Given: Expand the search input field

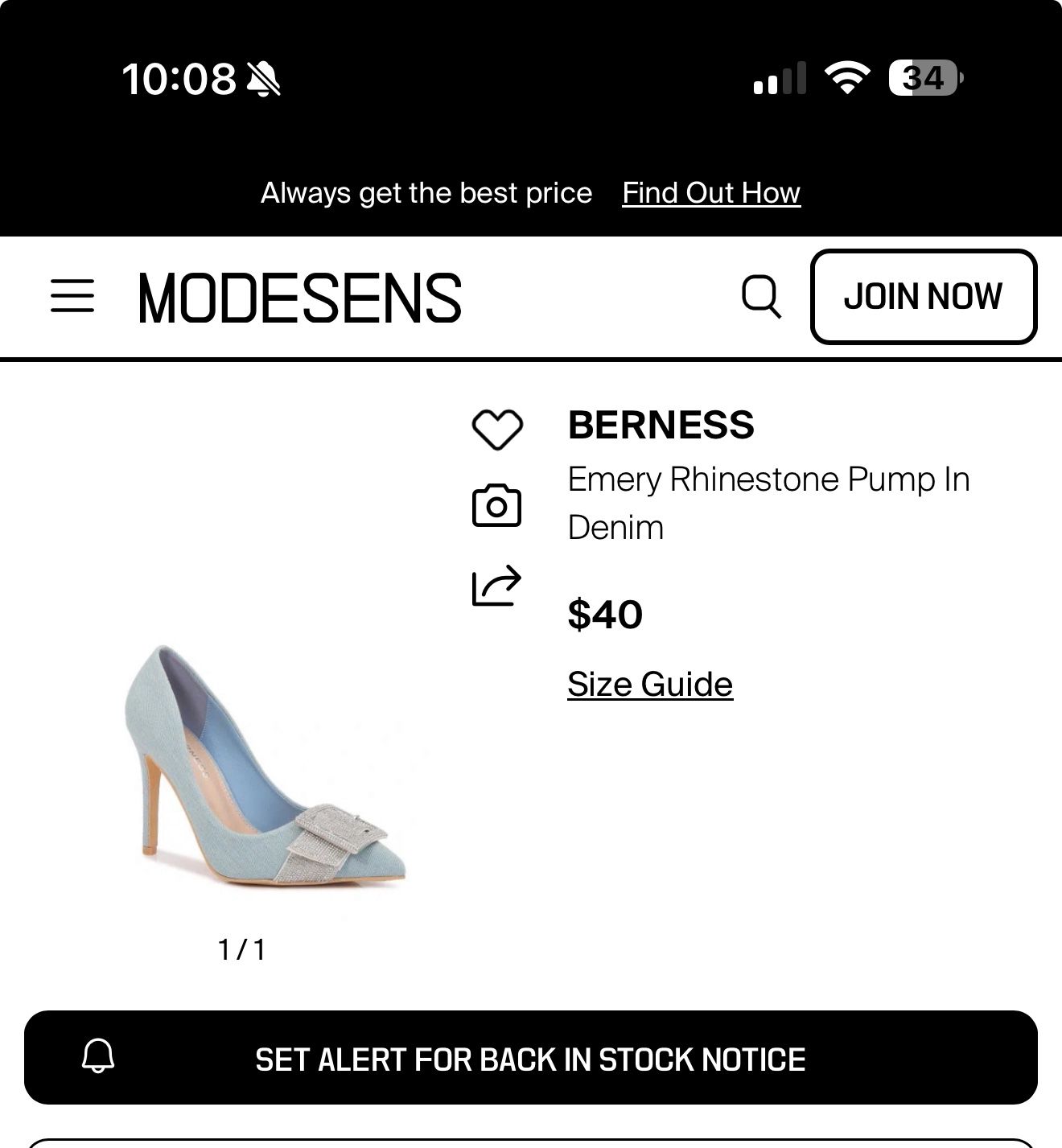Looking at the screenshot, I should point(763,296).
